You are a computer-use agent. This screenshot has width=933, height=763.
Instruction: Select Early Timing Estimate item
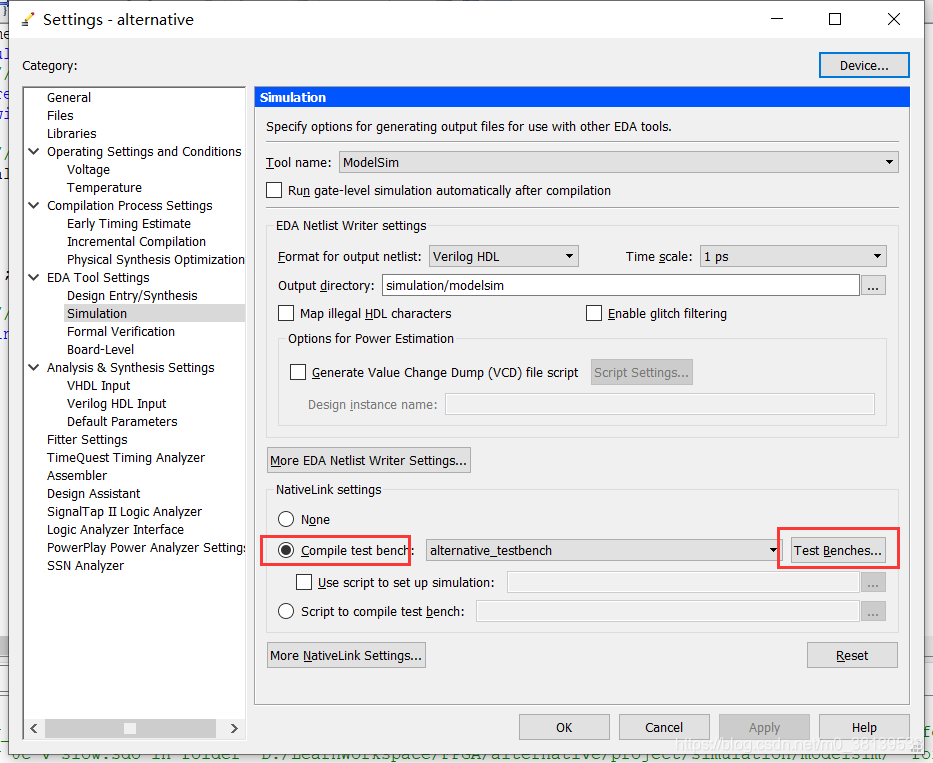(129, 223)
